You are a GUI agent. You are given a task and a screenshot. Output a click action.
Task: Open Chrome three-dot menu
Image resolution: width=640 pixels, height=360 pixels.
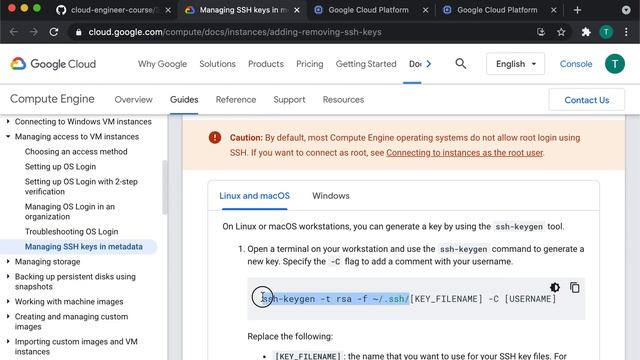click(x=626, y=32)
